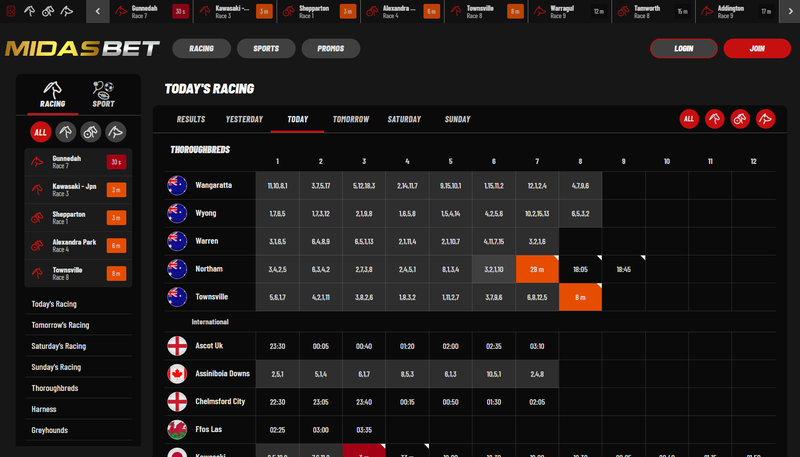Switch to the Sunday tab
The height and width of the screenshot is (457, 800).
tap(458, 119)
